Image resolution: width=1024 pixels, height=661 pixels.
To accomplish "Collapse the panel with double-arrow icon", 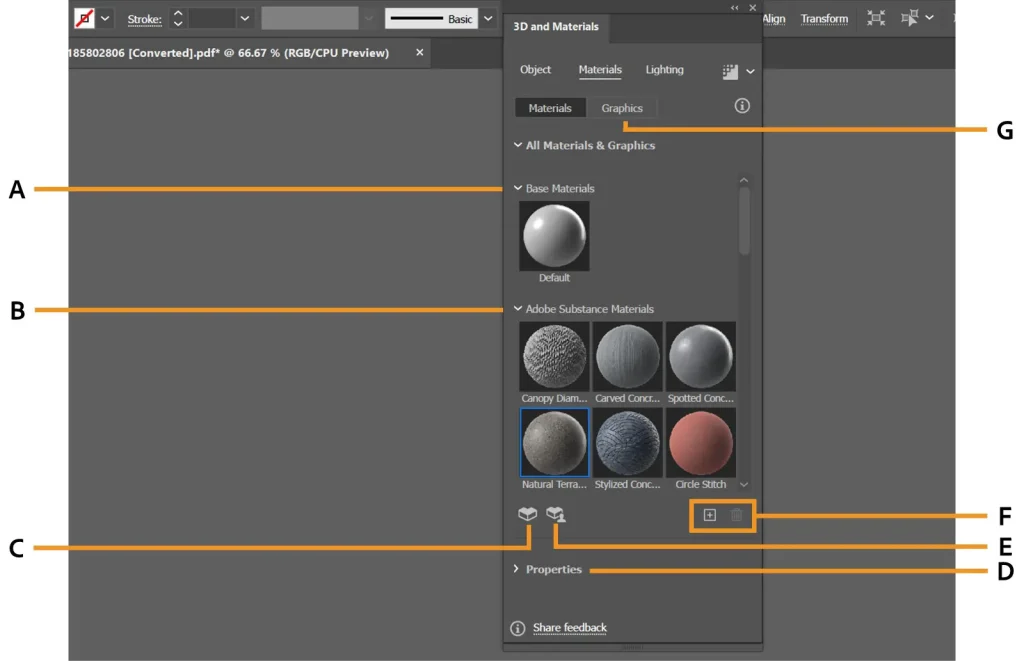I will (735, 8).
